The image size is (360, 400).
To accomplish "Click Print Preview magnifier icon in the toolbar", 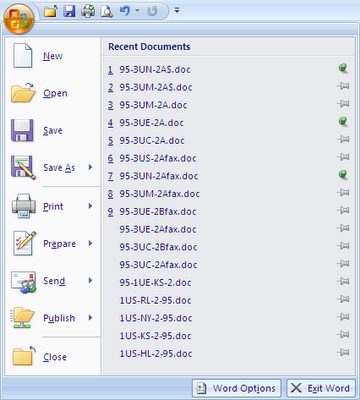I will (x=107, y=11).
